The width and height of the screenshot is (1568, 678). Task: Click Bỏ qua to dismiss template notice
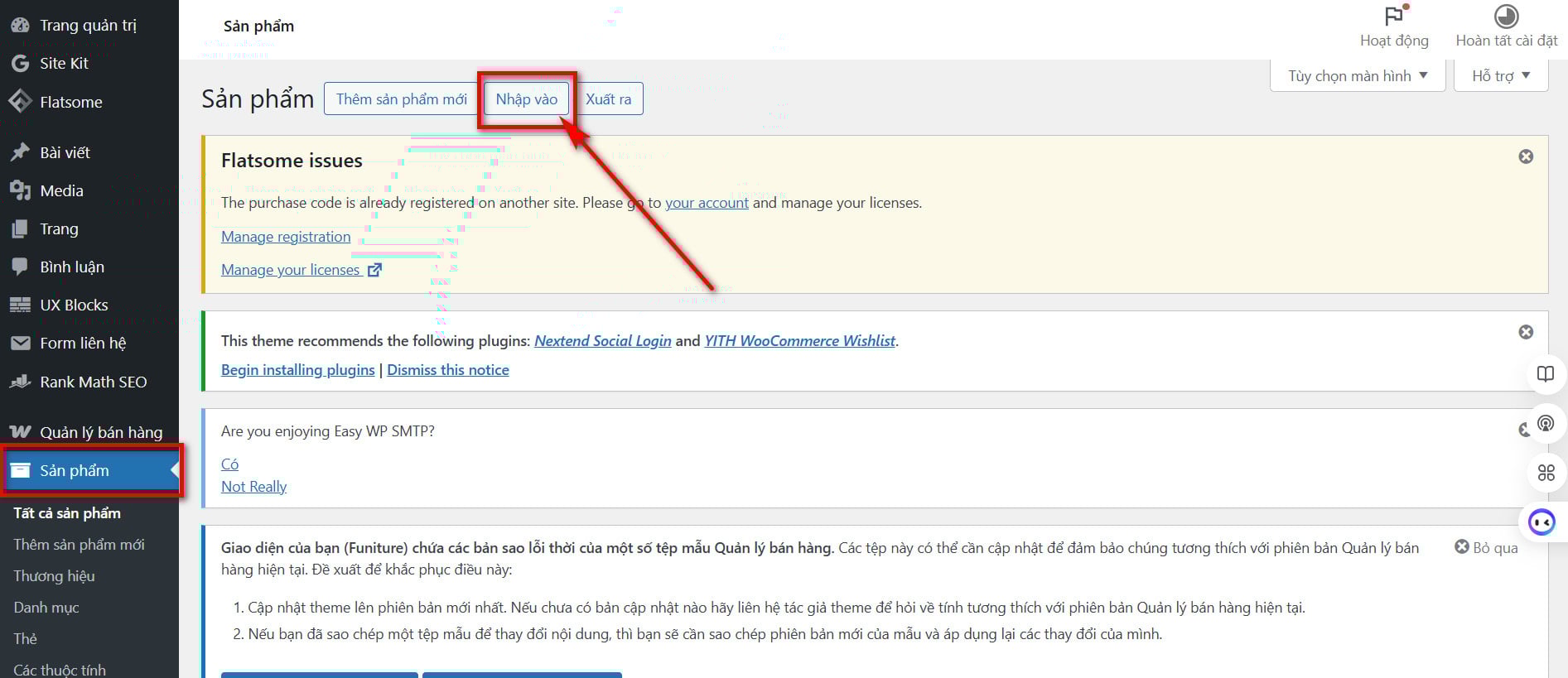coord(1487,547)
